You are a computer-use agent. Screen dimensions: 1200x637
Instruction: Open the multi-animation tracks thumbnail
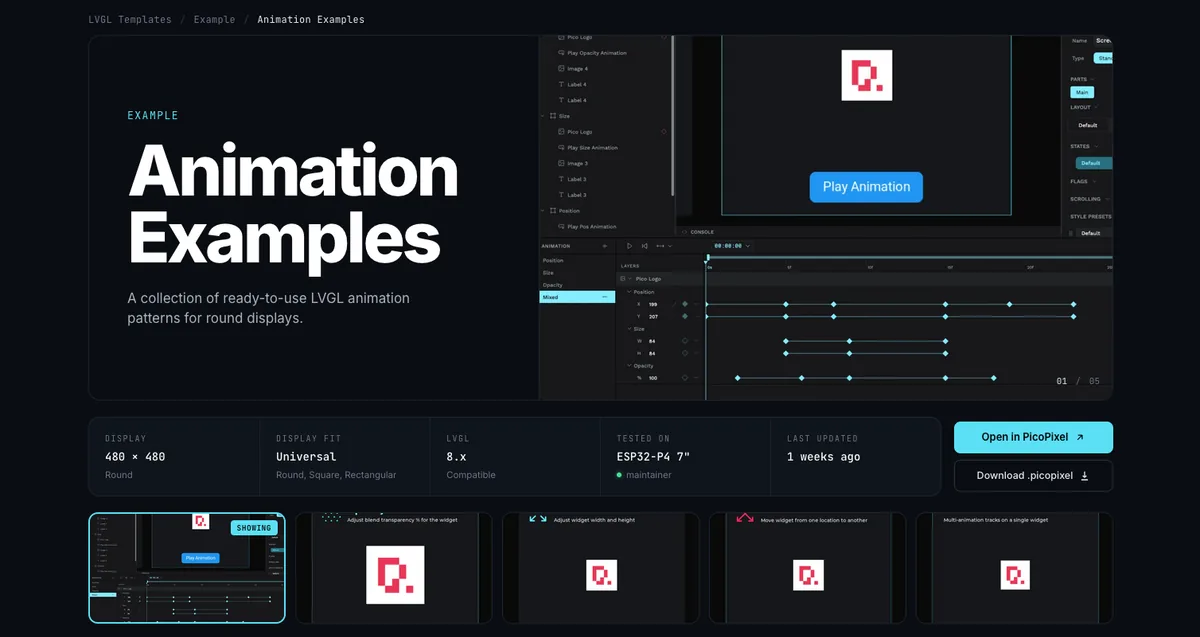click(1014, 568)
